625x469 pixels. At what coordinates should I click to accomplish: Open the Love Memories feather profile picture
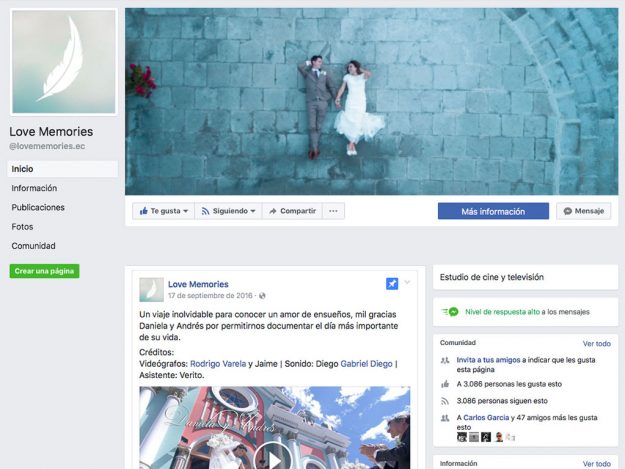pyautogui.click(x=64, y=62)
